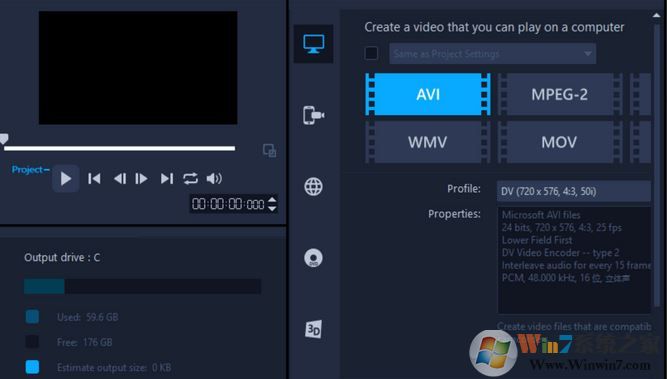This screenshot has height=379, width=667.
Task: Open the Profile DV 720 x 576 dropdown
Action: pyautogui.click(x=573, y=191)
